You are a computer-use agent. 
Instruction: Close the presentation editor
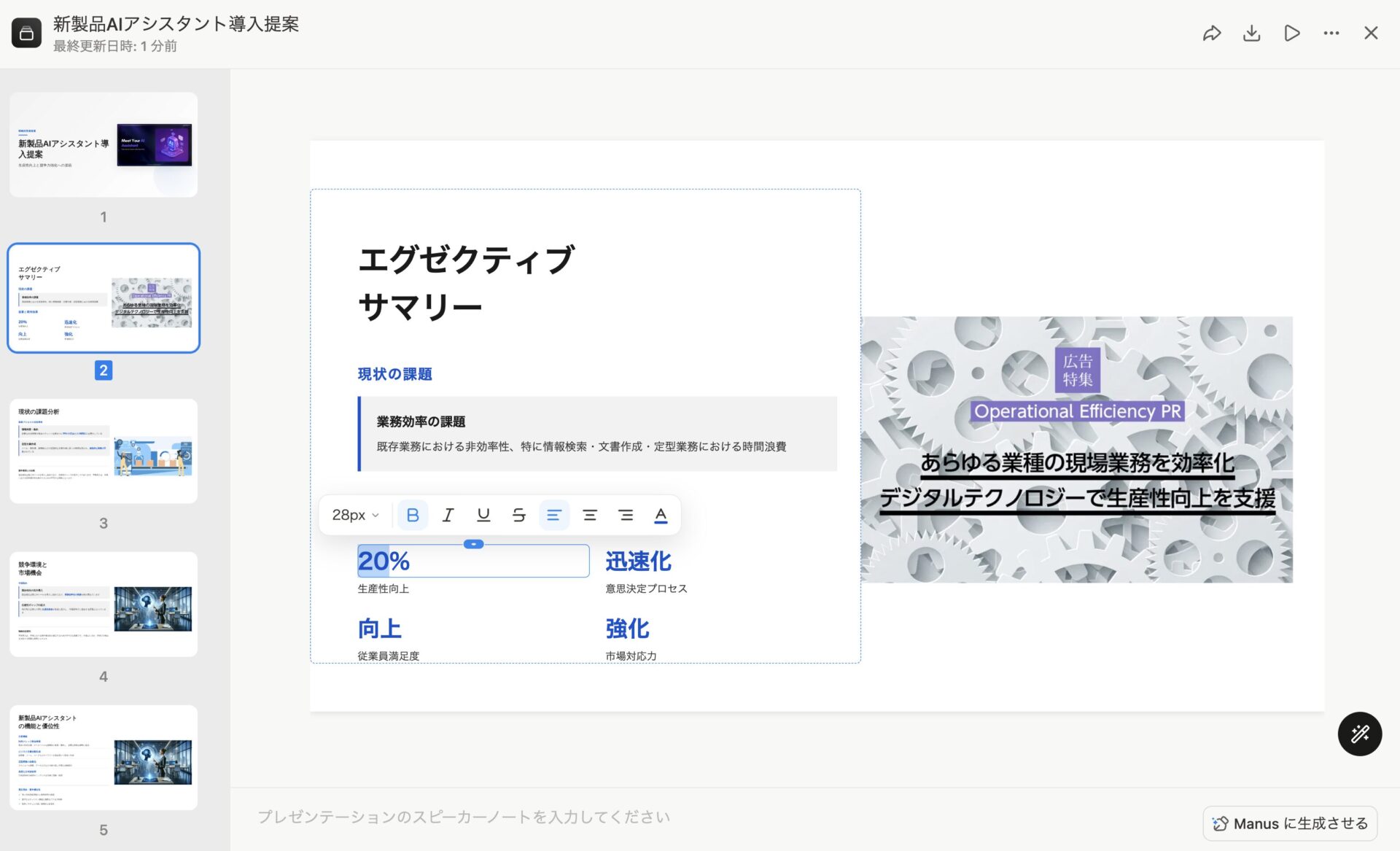point(1371,33)
